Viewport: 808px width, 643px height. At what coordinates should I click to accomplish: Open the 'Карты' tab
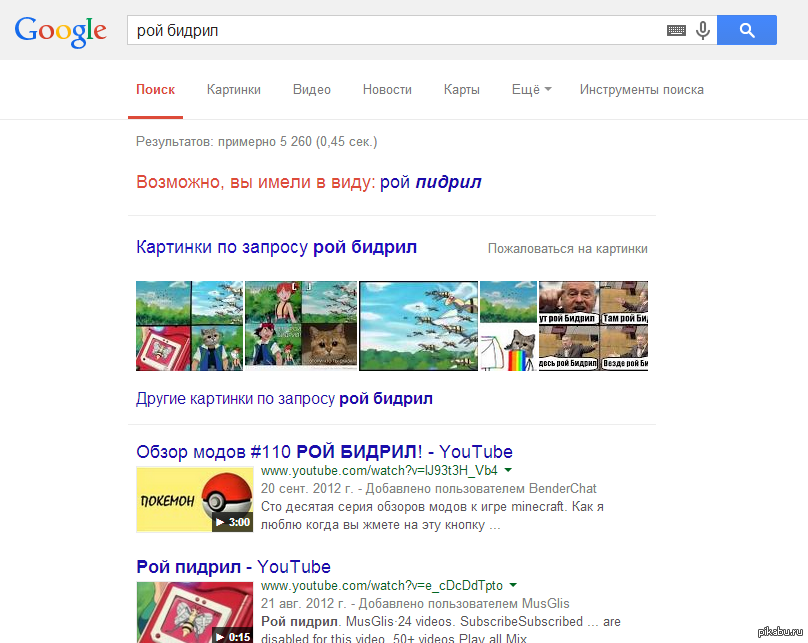click(x=462, y=90)
